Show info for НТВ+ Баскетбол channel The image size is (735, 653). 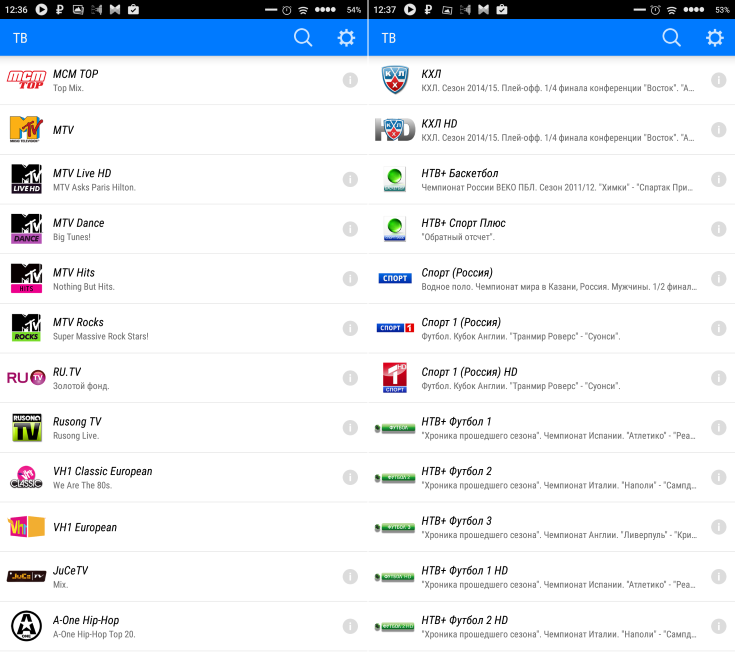[x=719, y=180]
